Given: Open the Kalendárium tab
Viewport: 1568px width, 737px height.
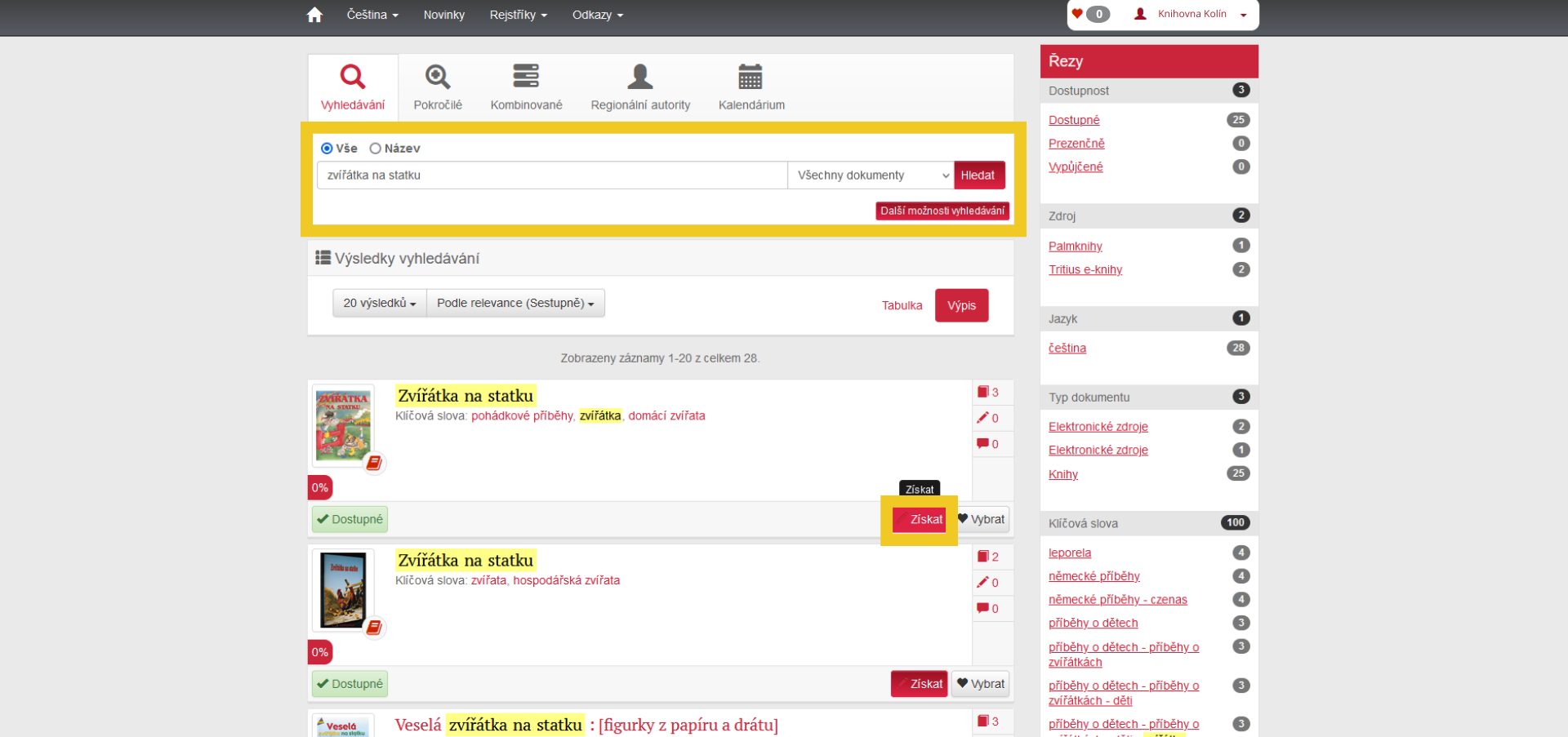Looking at the screenshot, I should [x=751, y=87].
